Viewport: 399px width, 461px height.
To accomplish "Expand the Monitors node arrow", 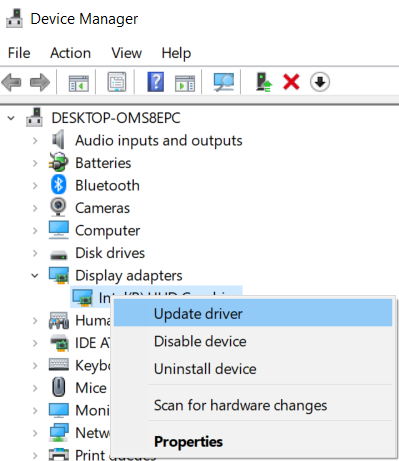I will coord(35,411).
